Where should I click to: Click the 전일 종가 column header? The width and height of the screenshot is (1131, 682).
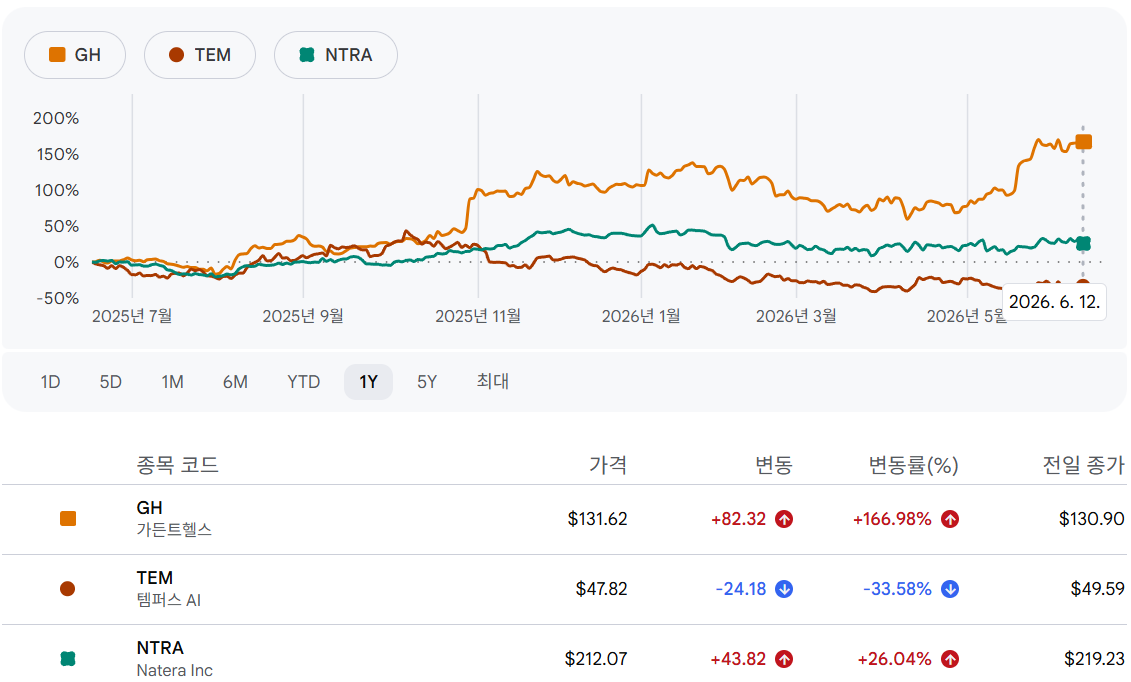click(1083, 465)
